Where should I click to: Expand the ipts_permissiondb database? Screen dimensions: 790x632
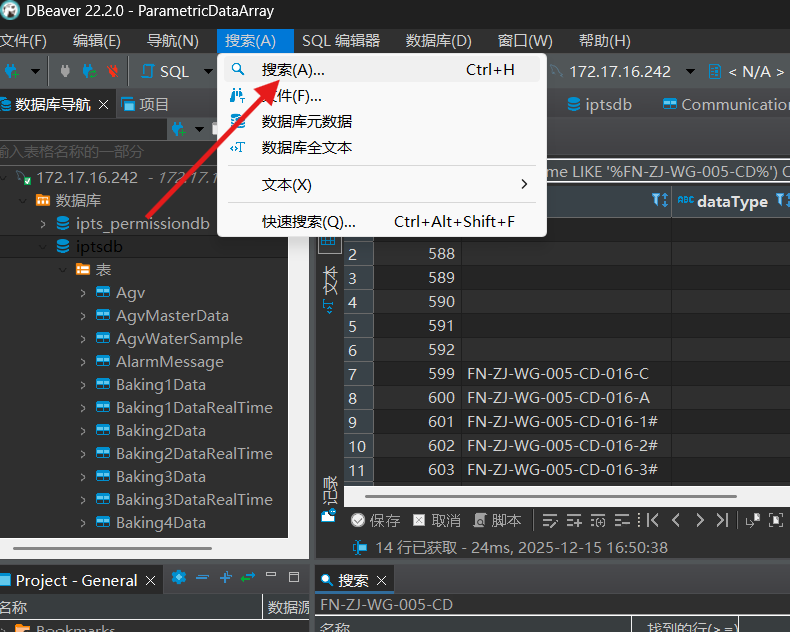click(43, 224)
